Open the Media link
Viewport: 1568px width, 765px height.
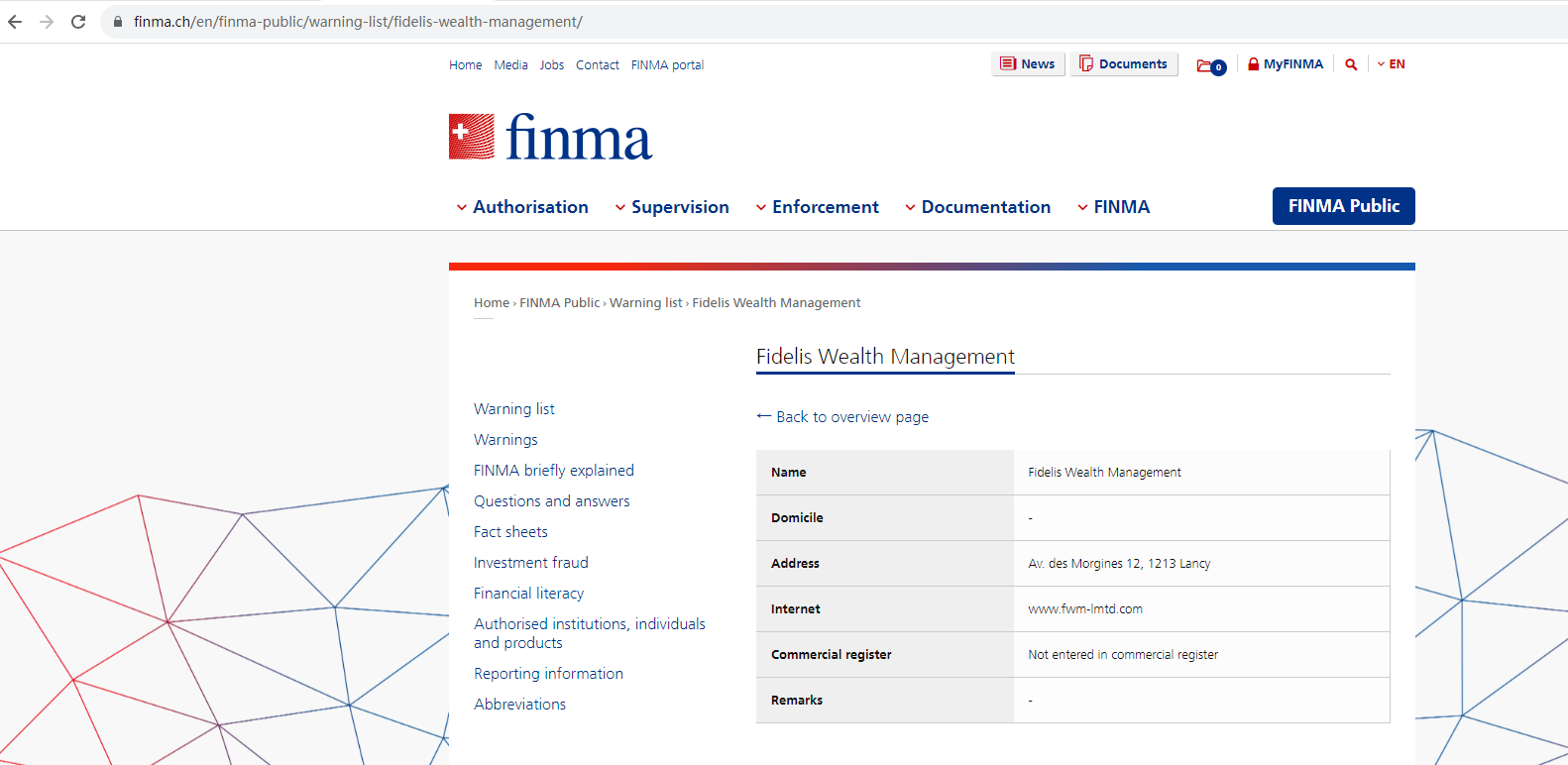click(x=511, y=65)
